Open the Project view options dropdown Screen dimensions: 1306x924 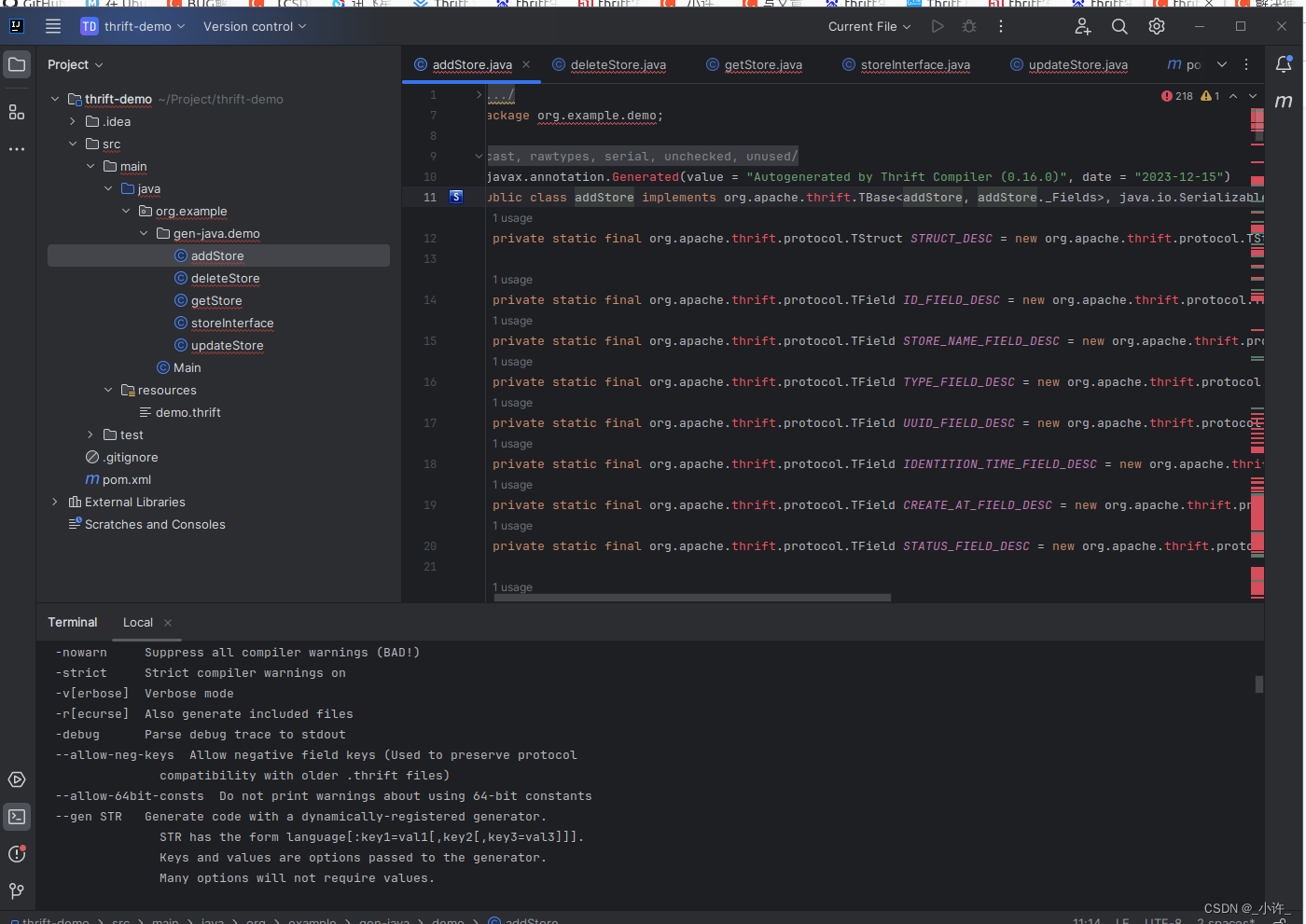click(x=75, y=64)
